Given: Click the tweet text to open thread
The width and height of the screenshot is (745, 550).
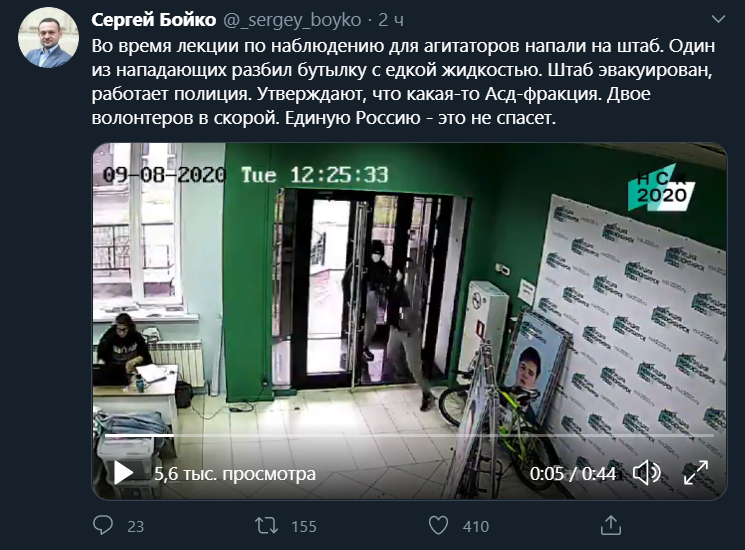Looking at the screenshot, I should pyautogui.click(x=403, y=82).
